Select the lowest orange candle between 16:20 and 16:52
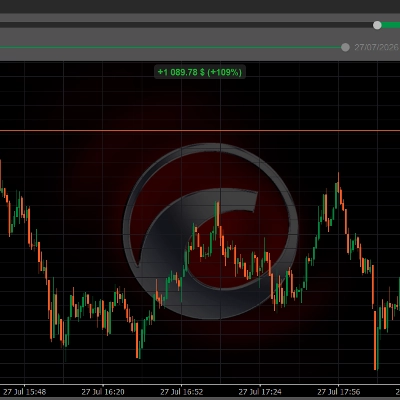The width and height of the screenshot is (400, 400). pos(137,340)
